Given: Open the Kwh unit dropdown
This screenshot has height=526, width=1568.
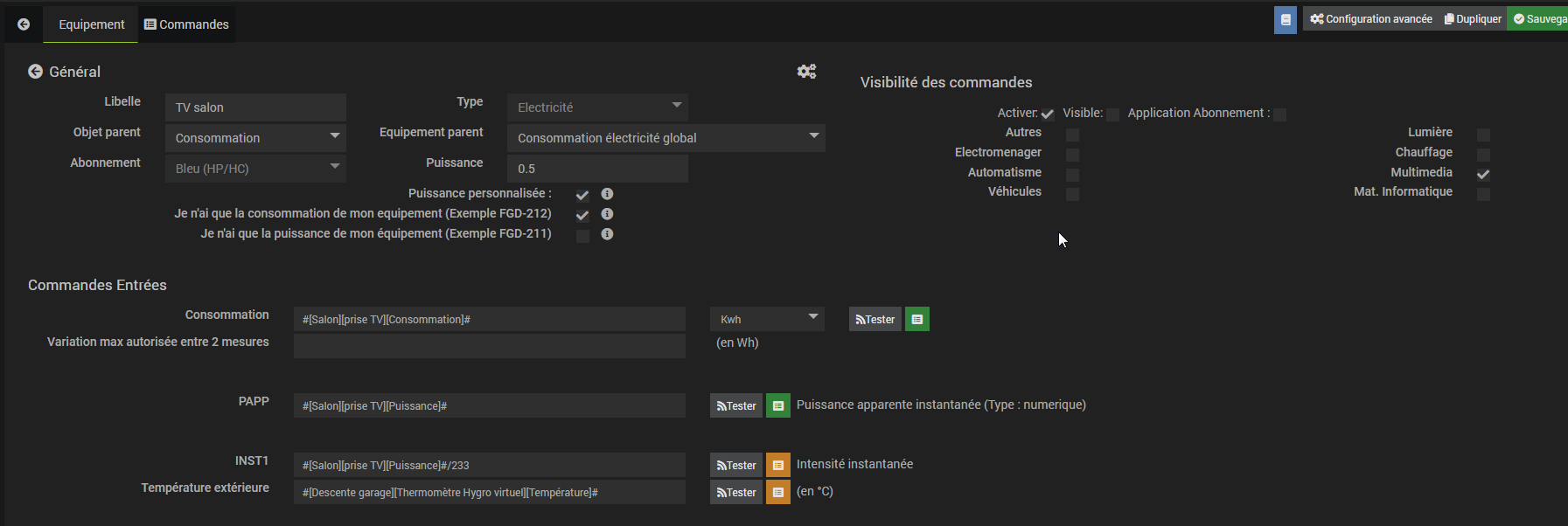Looking at the screenshot, I should pyautogui.click(x=767, y=320).
